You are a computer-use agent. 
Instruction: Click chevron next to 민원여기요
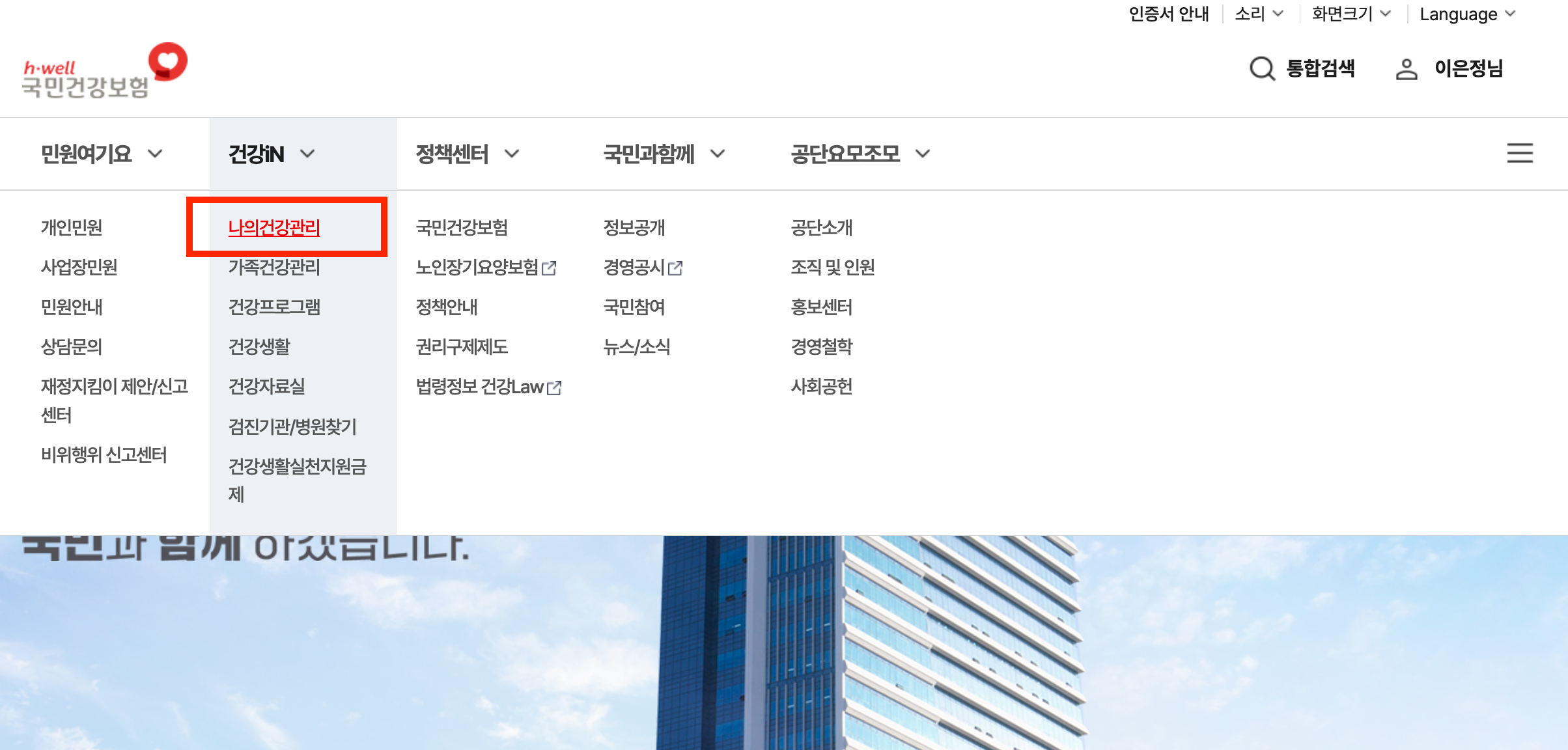(155, 154)
